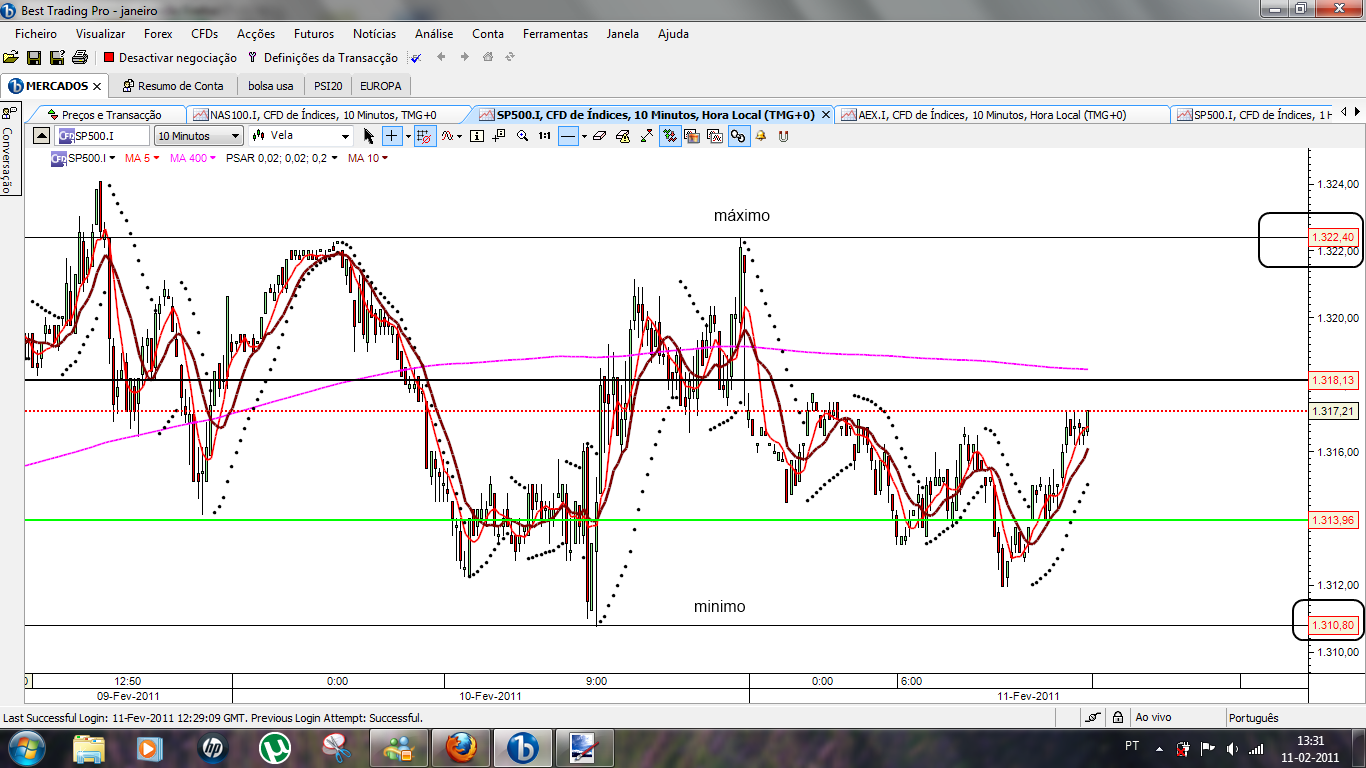Image resolution: width=1366 pixels, height=768 pixels.
Task: Click the 1.313,96 green level label
Action: point(1333,520)
